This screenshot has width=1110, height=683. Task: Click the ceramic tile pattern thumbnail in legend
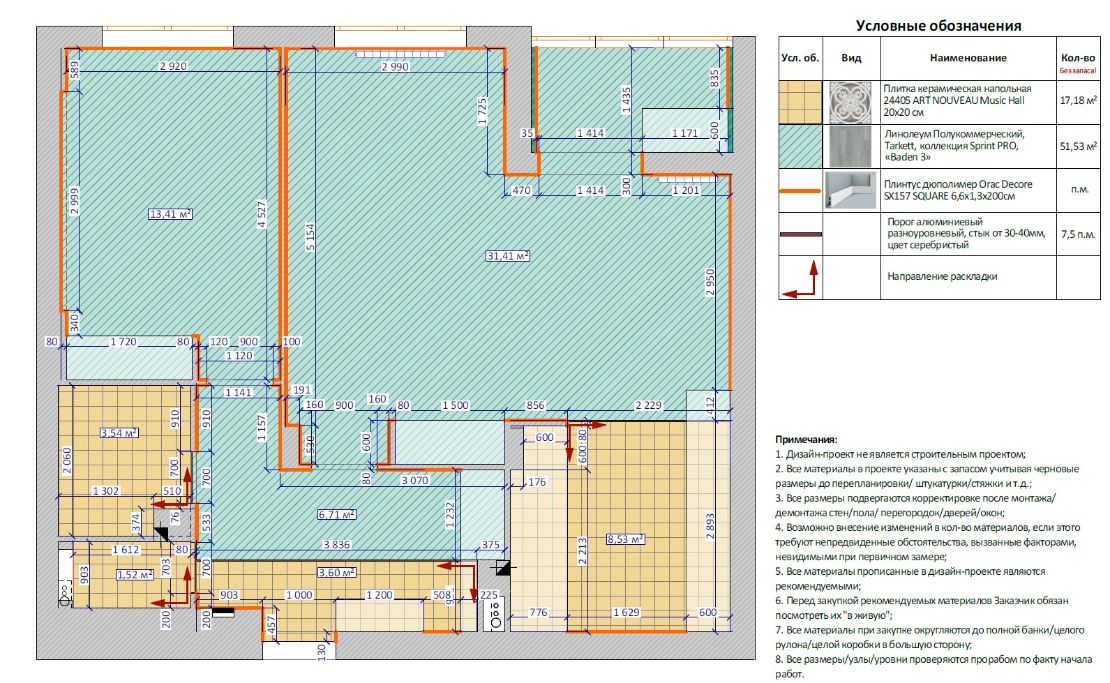852,103
